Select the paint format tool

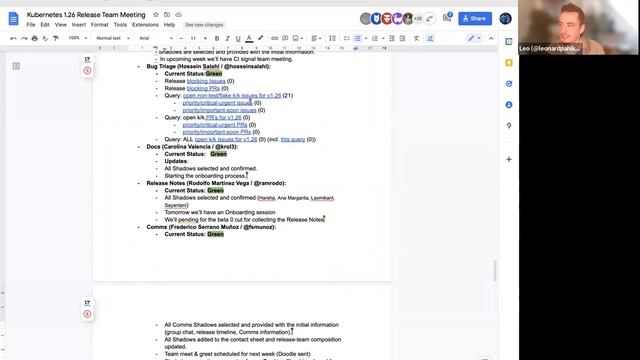tap(56, 38)
